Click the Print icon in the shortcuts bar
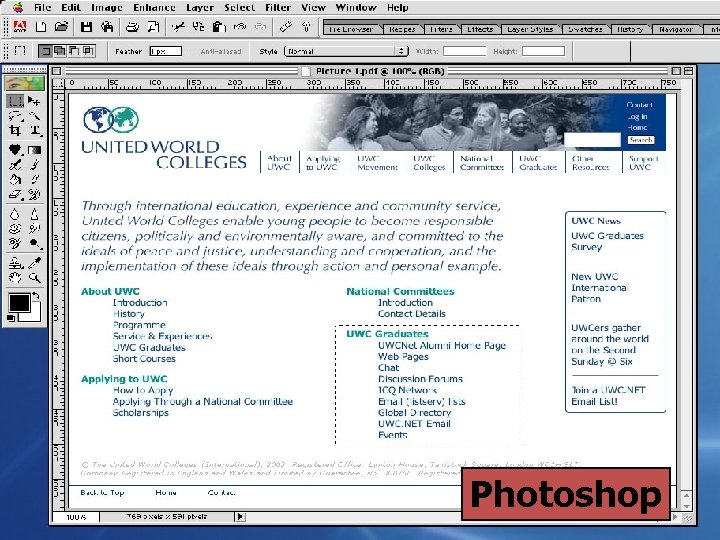 click(x=132, y=27)
